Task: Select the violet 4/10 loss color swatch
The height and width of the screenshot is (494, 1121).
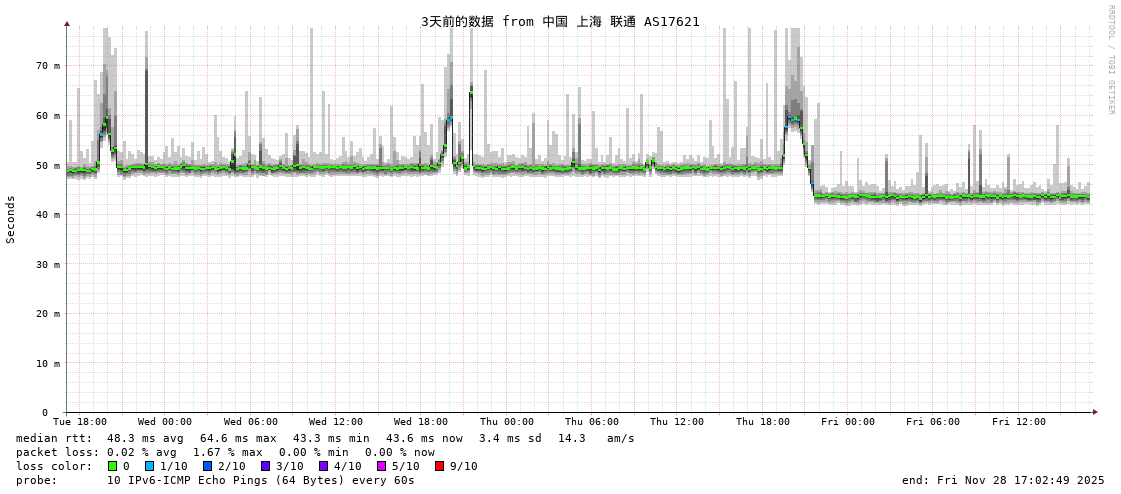Action: 324,466
